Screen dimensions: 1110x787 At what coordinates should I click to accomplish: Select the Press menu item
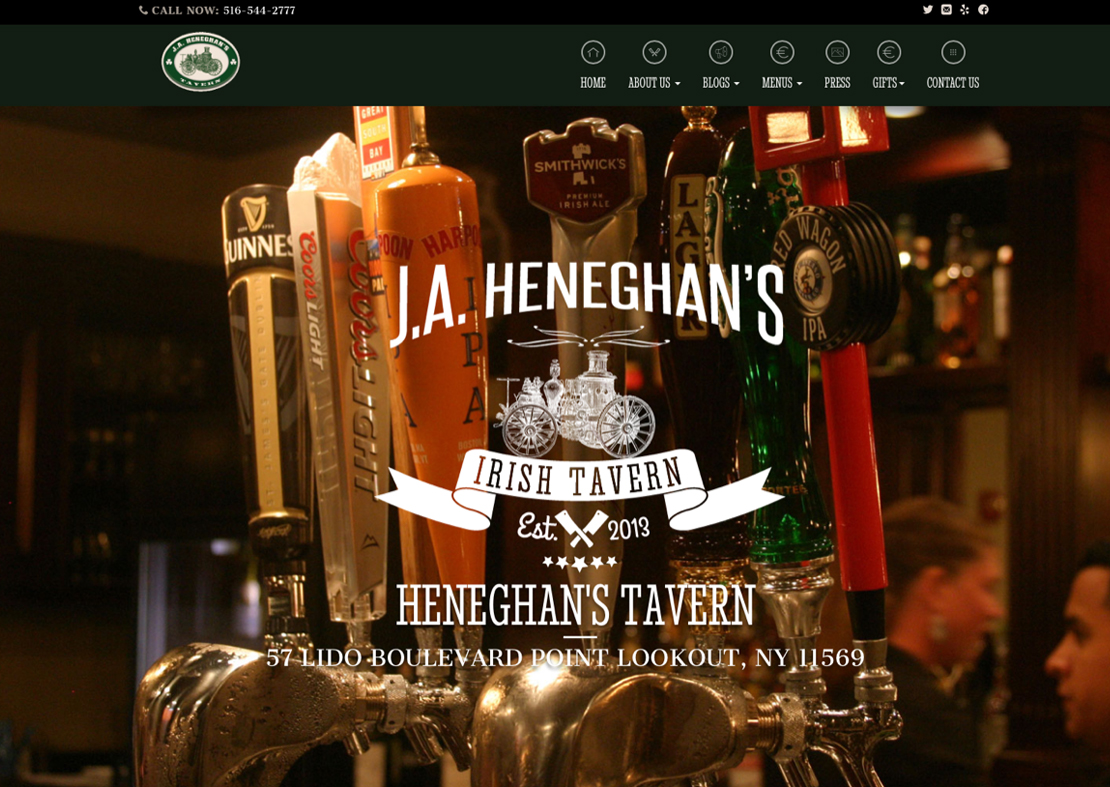[836, 84]
